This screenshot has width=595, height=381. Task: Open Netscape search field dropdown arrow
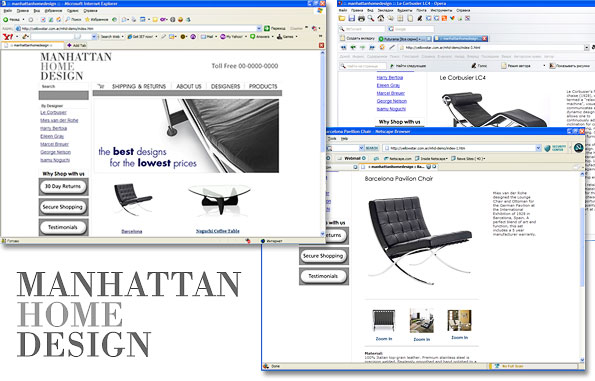361,148
